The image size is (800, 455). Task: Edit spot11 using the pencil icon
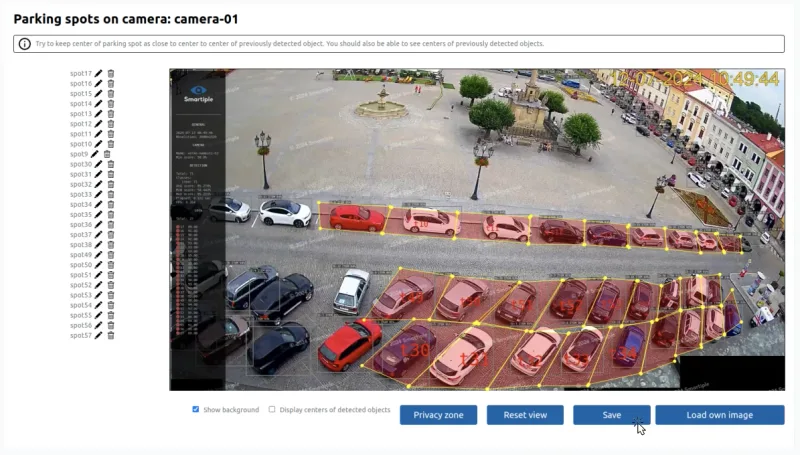(x=98, y=134)
